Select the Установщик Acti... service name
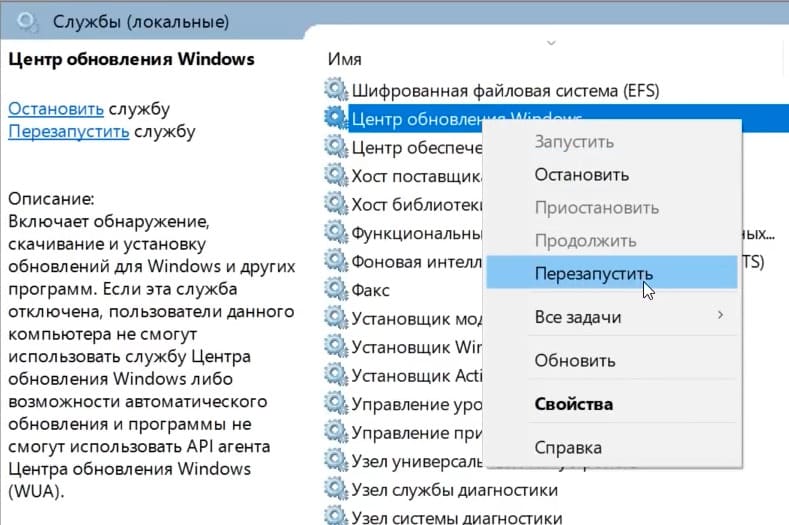The image size is (789, 525). click(417, 376)
